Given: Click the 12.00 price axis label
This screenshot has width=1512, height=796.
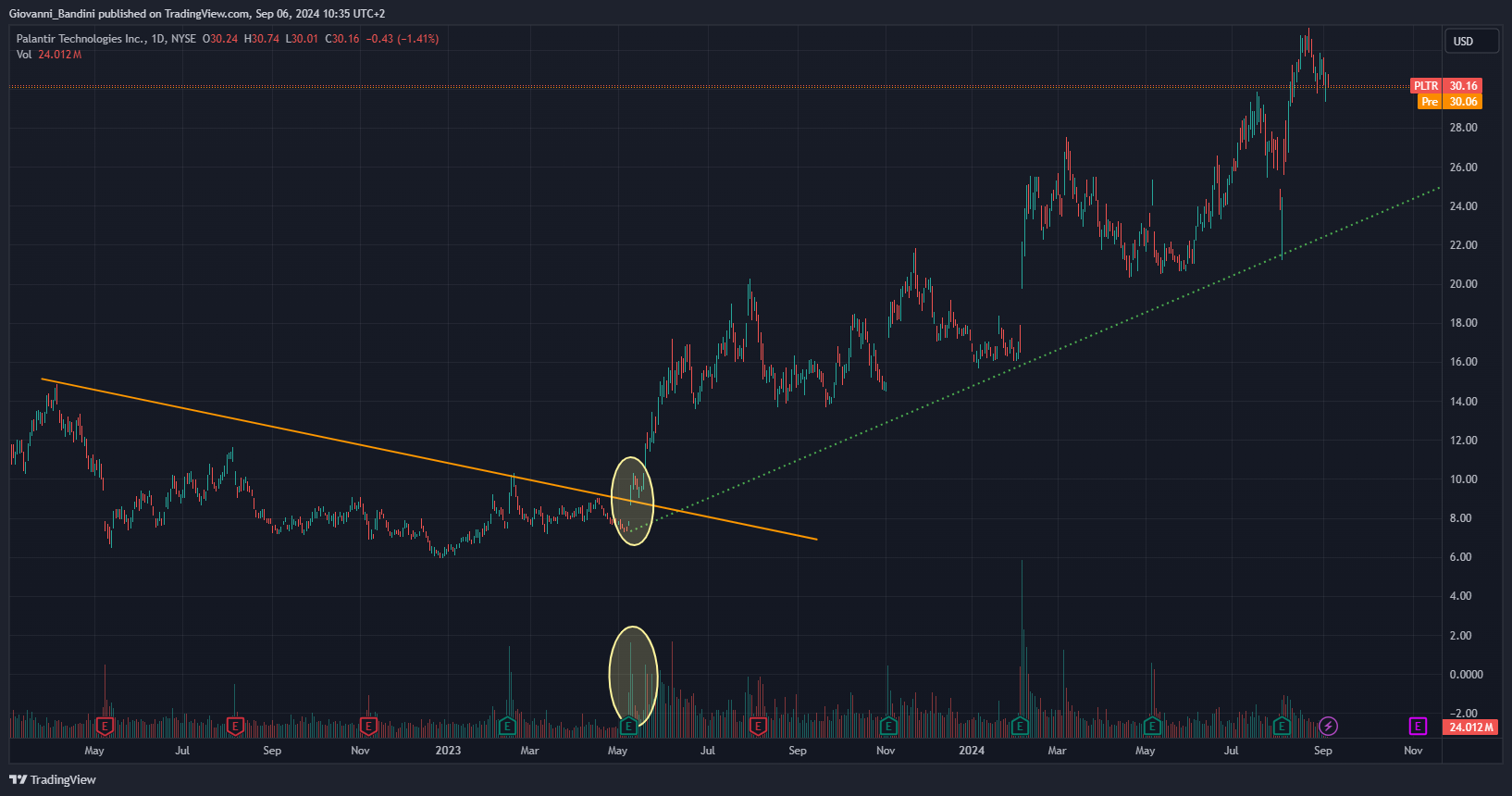Looking at the screenshot, I should [1463, 441].
